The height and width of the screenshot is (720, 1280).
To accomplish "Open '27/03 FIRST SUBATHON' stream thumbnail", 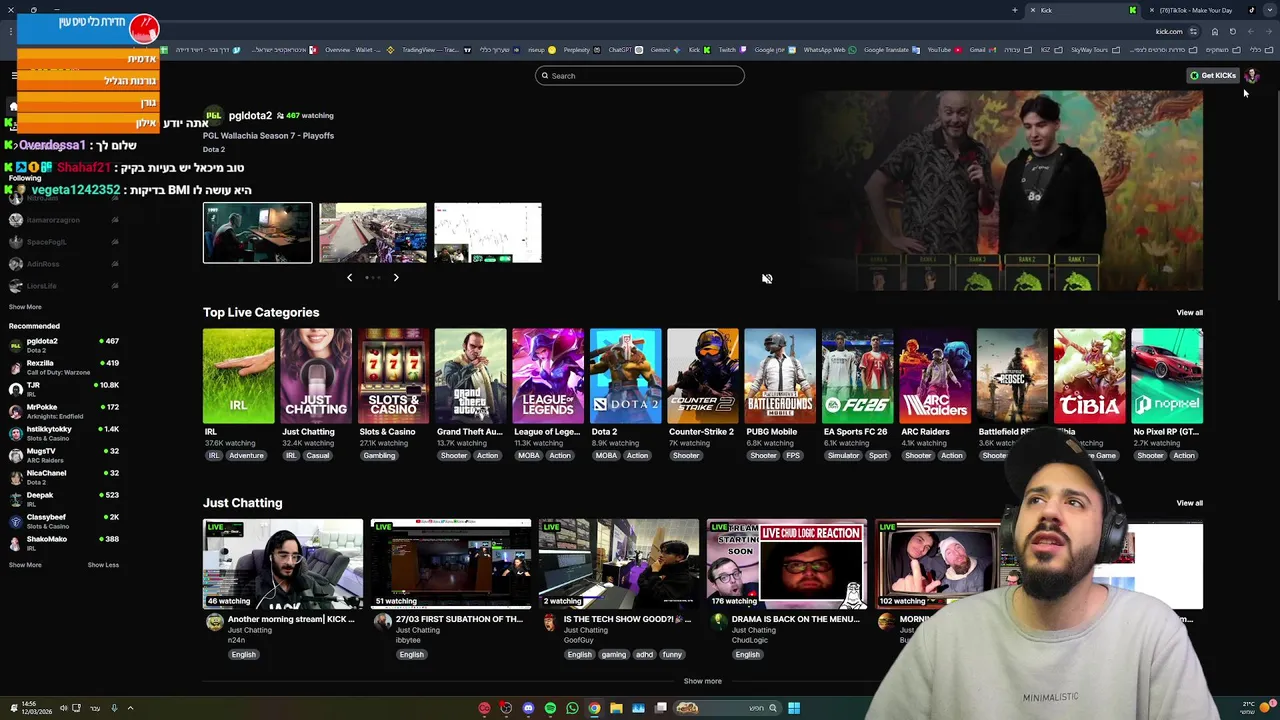I will point(451,564).
